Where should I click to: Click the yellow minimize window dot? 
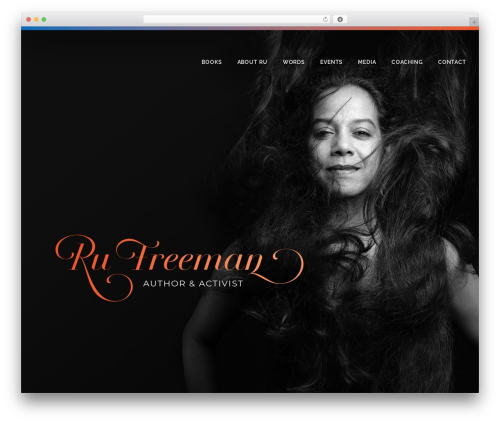click(x=36, y=20)
